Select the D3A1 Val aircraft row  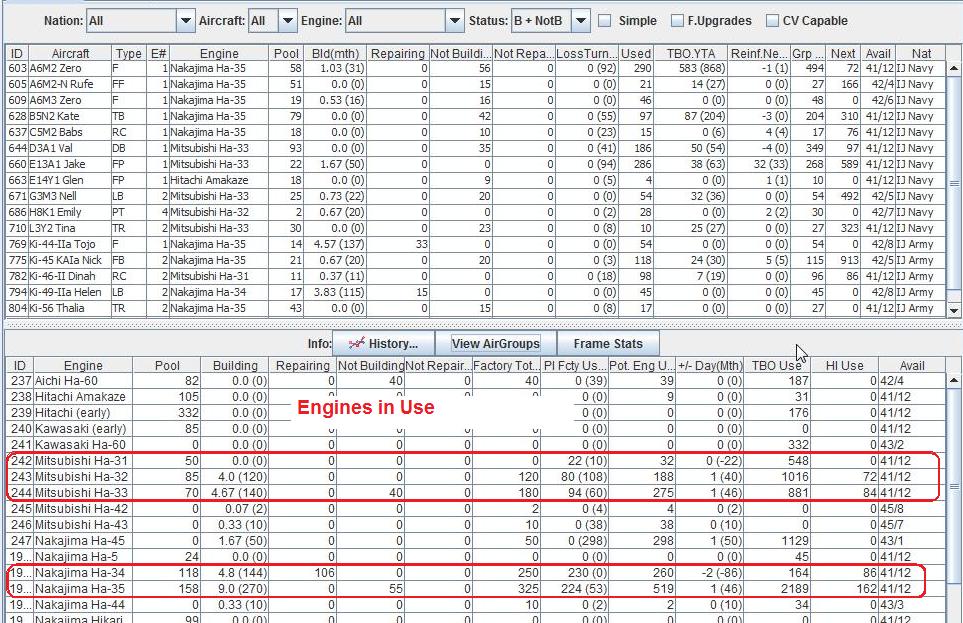coord(475,148)
